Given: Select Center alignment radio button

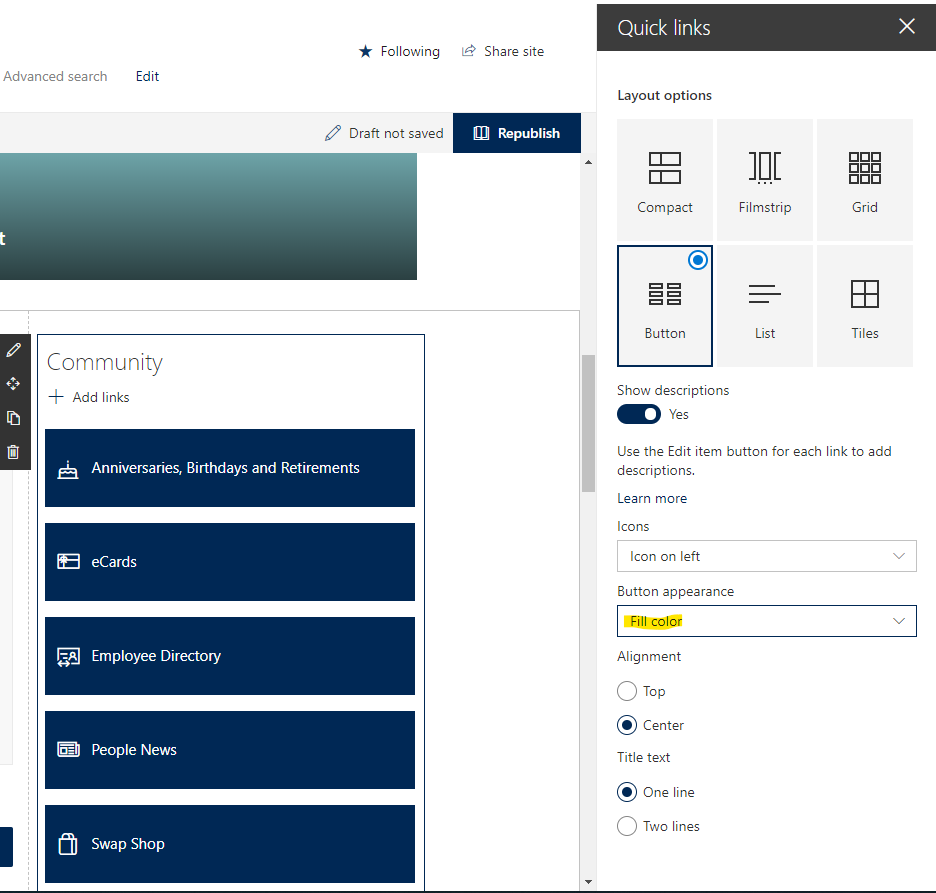Looking at the screenshot, I should pyautogui.click(x=627, y=725).
